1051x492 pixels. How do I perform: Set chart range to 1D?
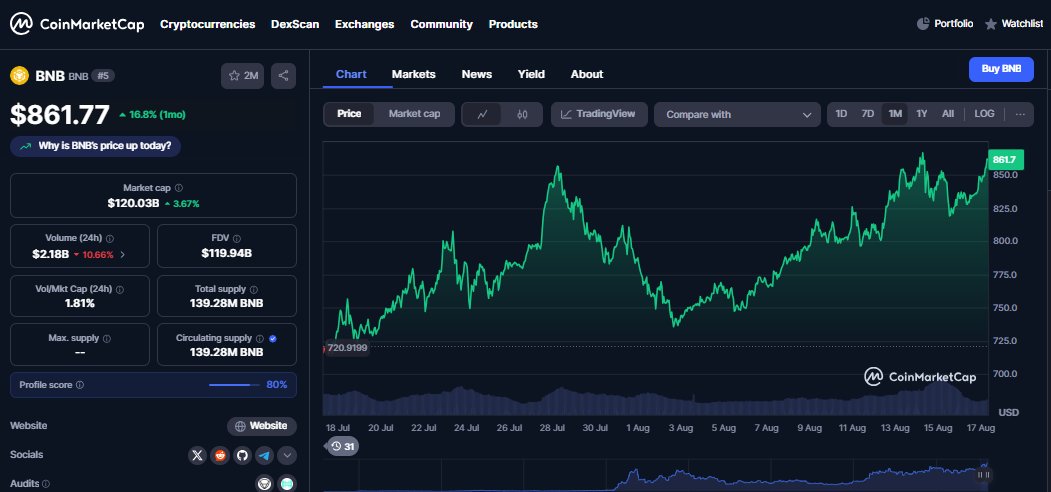click(841, 114)
